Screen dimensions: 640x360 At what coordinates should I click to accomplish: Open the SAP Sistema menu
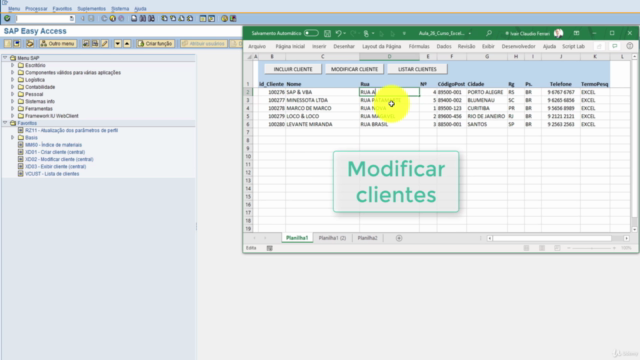point(120,9)
